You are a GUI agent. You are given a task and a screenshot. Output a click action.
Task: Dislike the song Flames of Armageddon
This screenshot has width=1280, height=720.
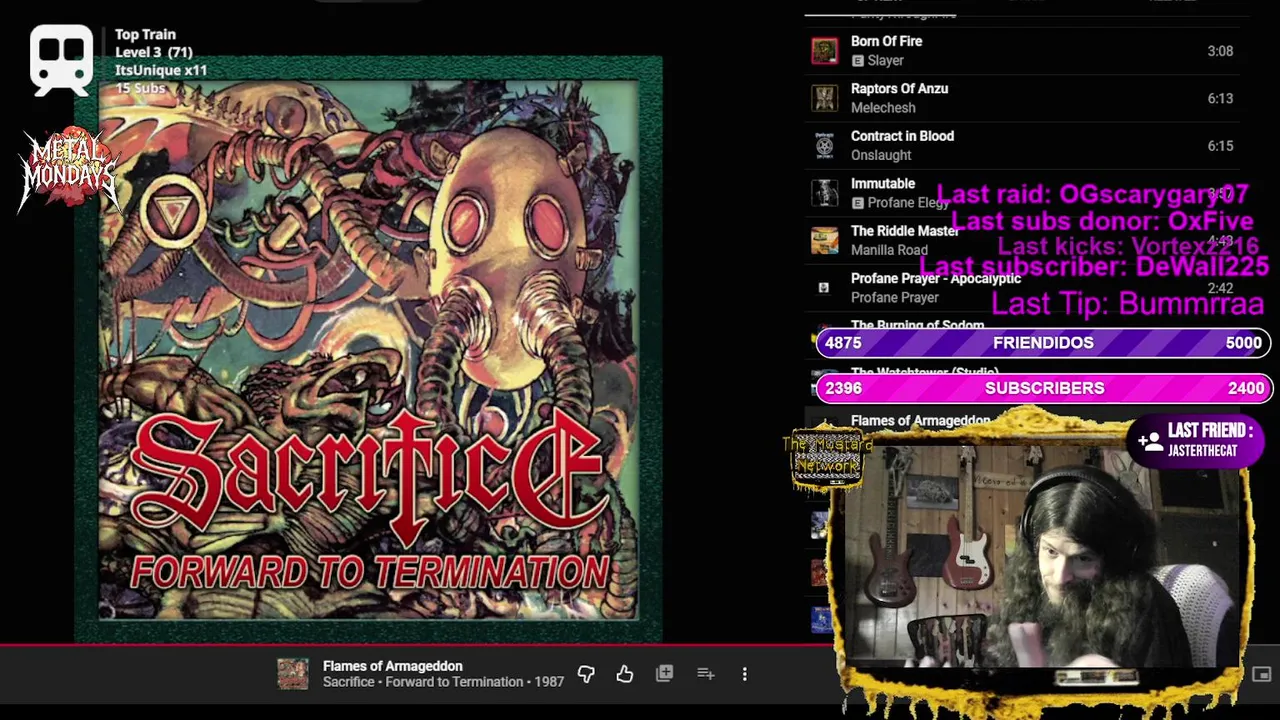click(586, 674)
